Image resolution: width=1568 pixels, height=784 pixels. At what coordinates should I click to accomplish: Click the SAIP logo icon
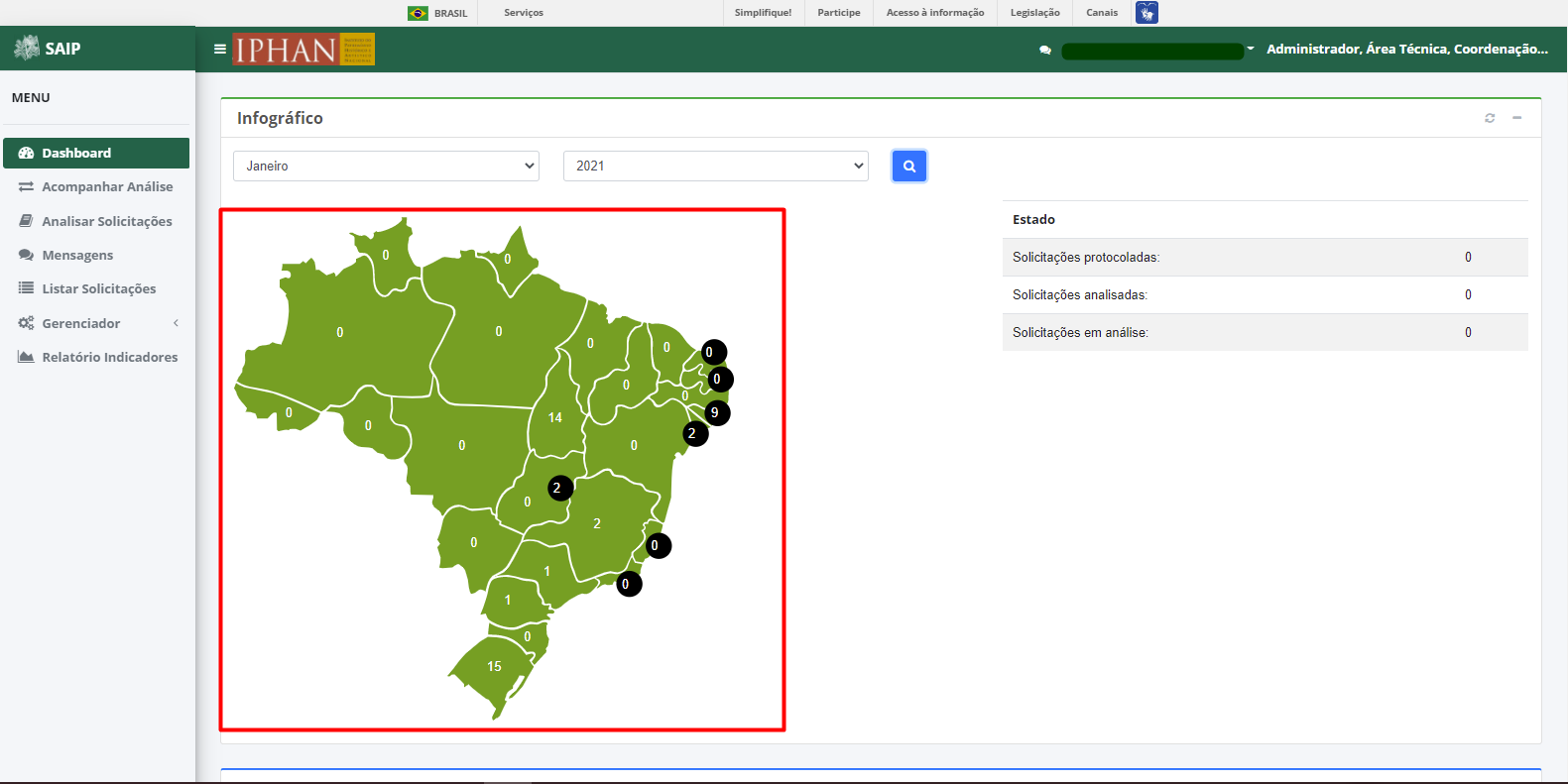27,48
